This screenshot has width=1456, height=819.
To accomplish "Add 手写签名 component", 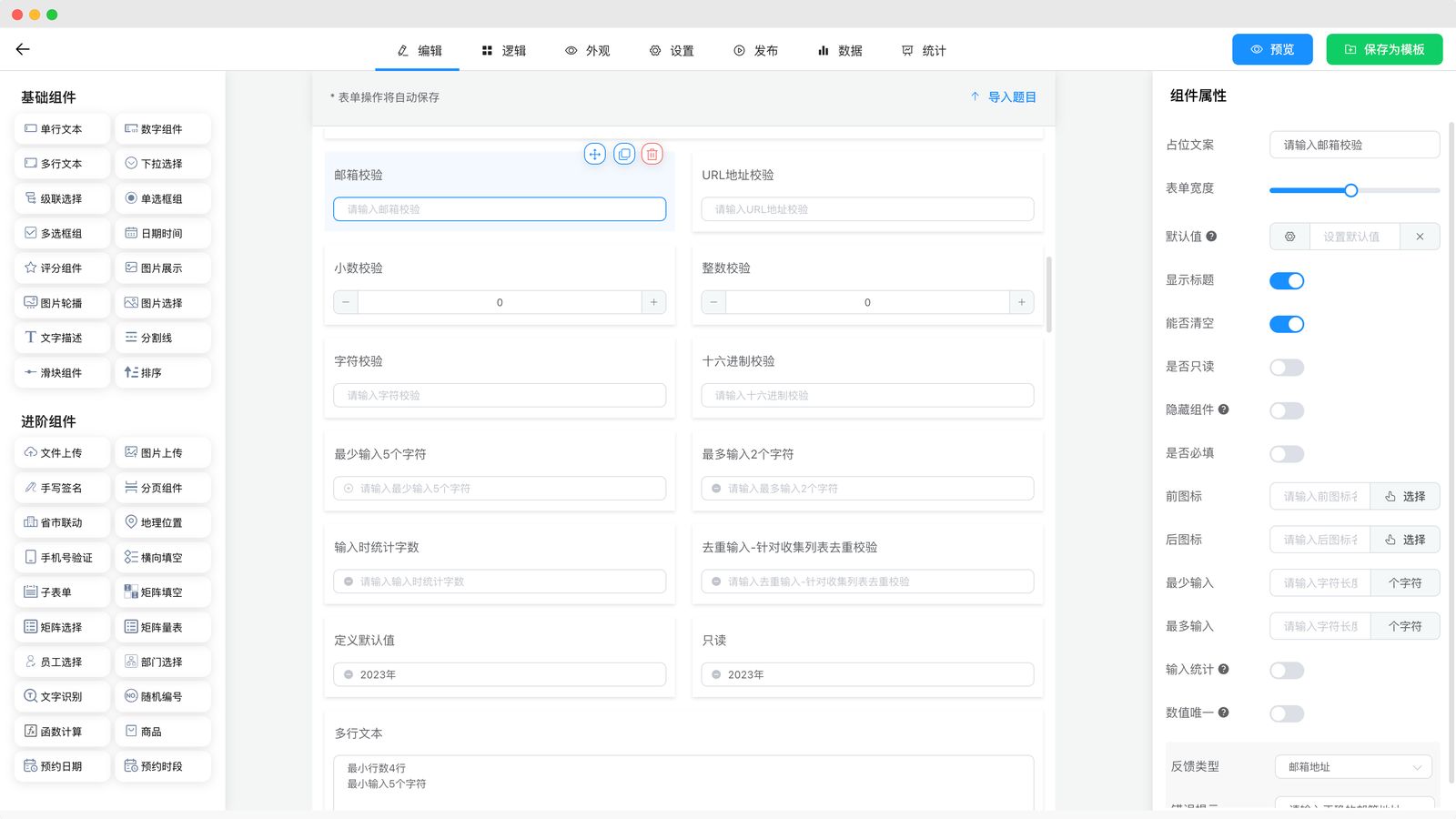I will [x=62, y=488].
